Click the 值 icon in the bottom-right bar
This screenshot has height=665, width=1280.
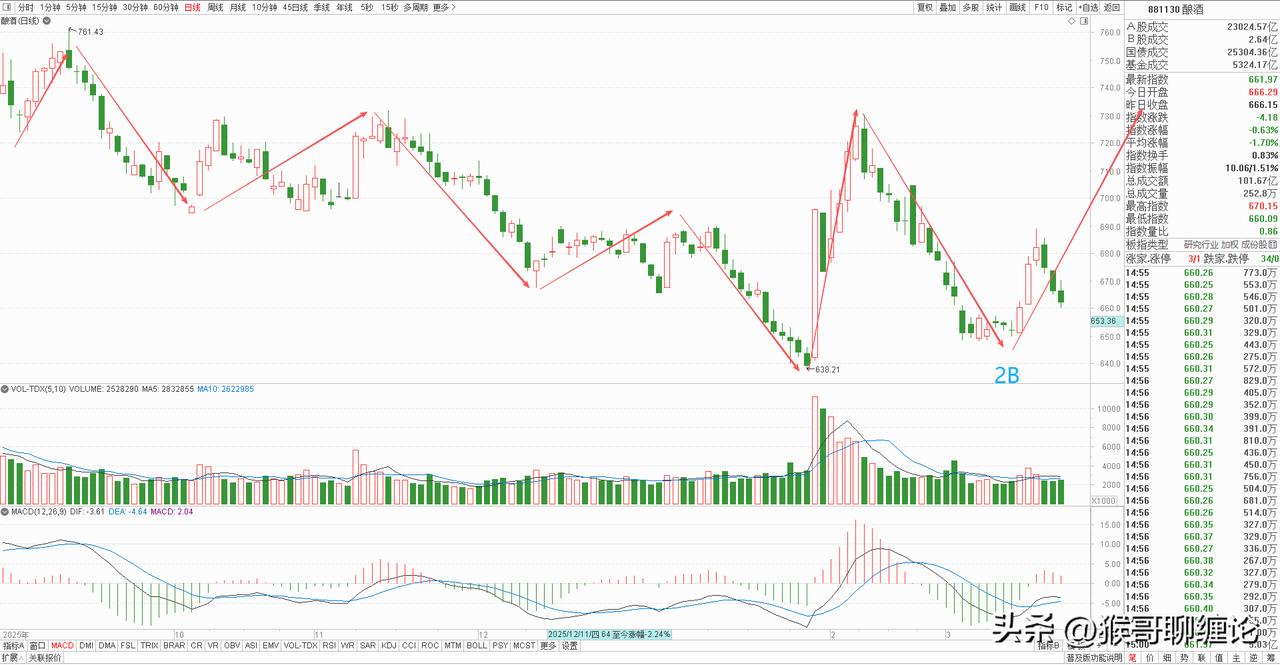click(1219, 658)
